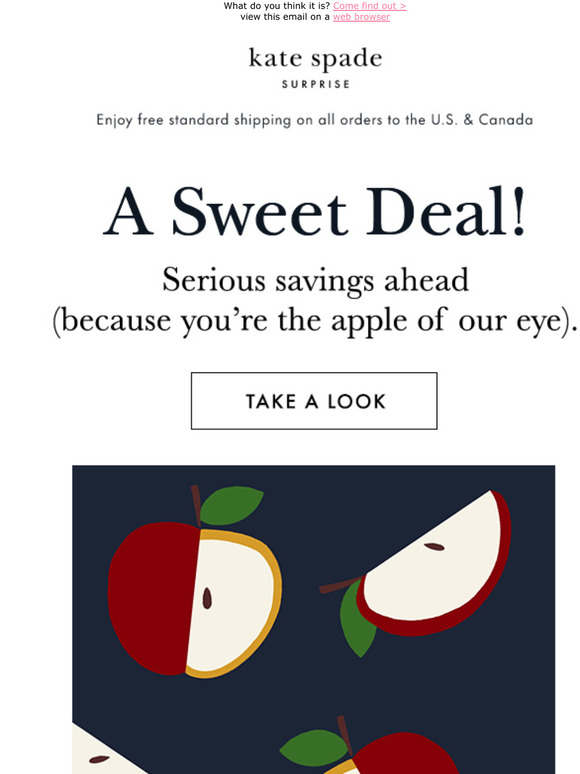Click the TAKE A LOOK button
Image resolution: width=580 pixels, height=774 pixels.
[x=314, y=401]
